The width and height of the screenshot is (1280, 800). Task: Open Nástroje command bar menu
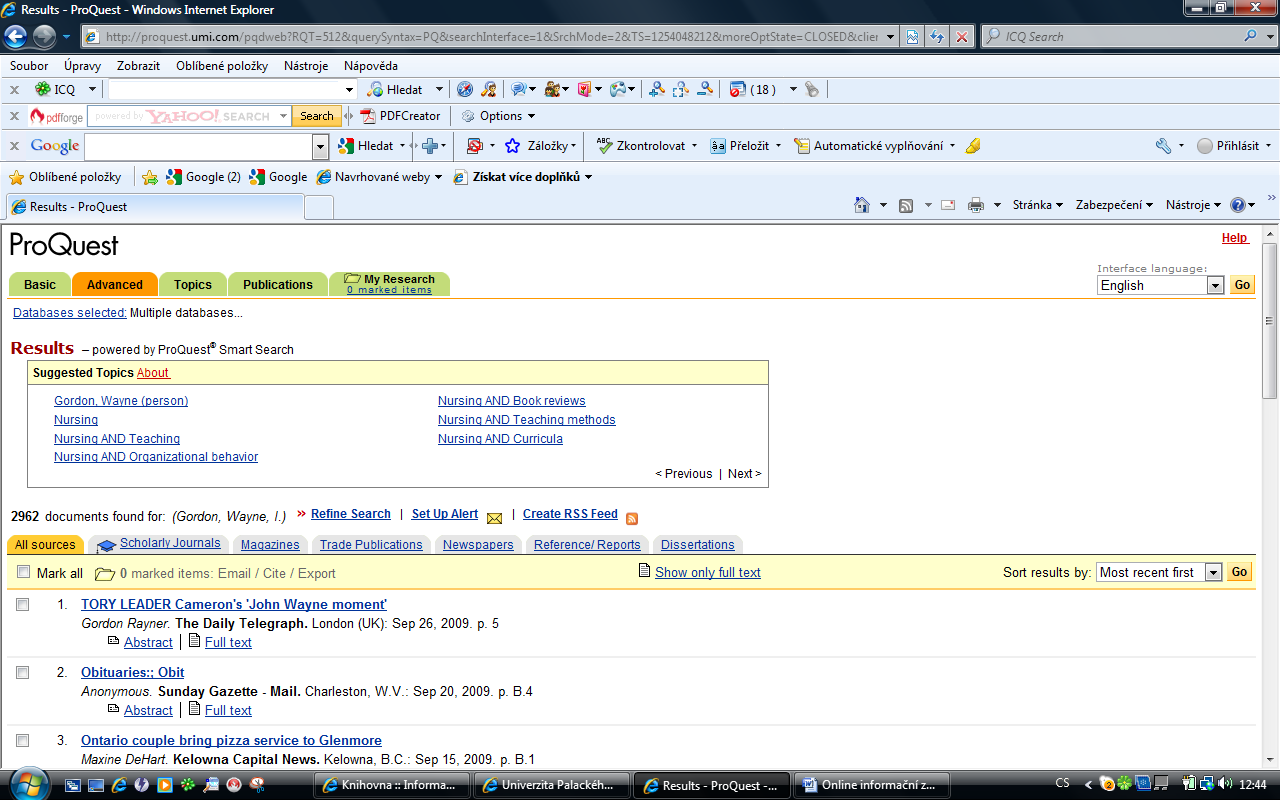click(x=1193, y=205)
